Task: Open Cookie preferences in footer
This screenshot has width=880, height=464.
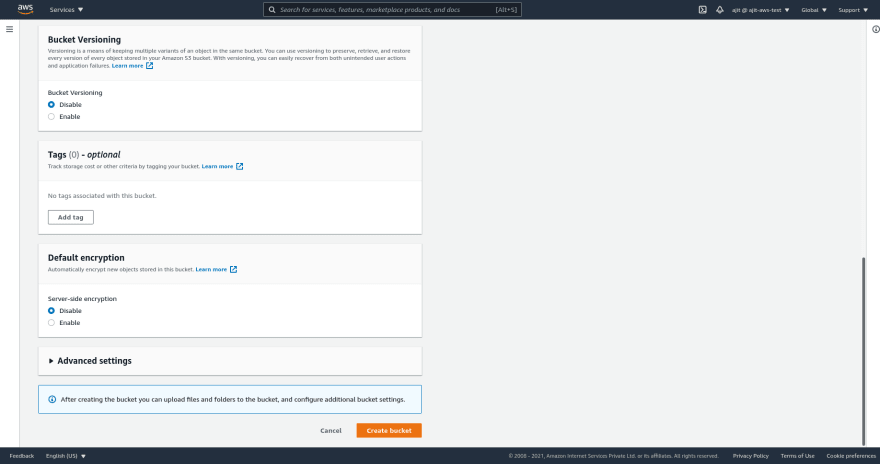Action: click(x=851, y=456)
